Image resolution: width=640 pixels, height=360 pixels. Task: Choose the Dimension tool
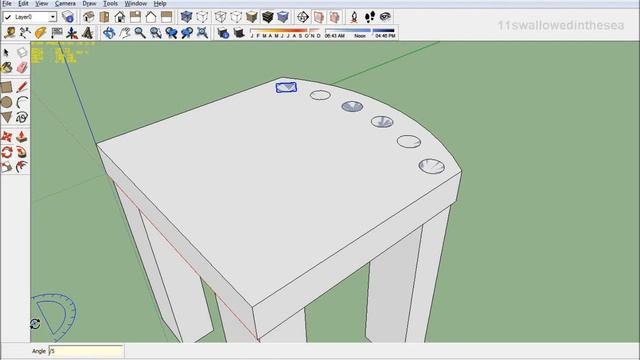[25, 33]
